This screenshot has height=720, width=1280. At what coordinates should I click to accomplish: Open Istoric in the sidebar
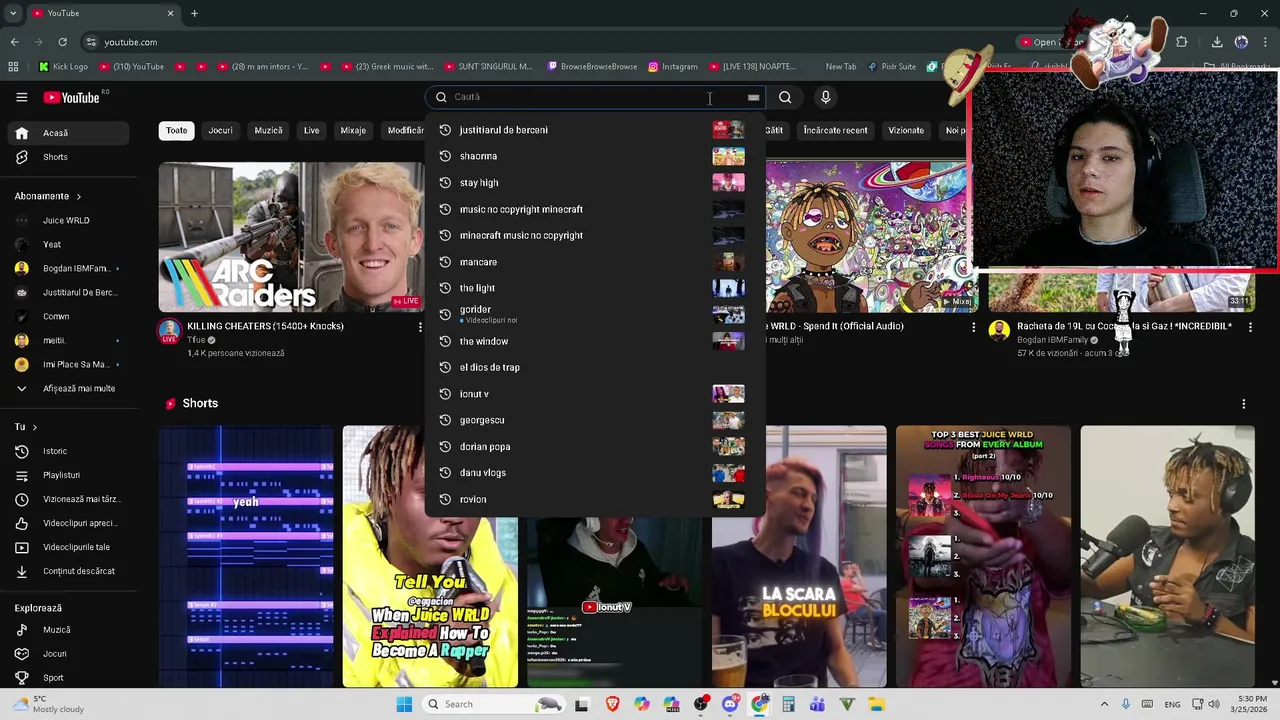pyautogui.click(x=68, y=451)
